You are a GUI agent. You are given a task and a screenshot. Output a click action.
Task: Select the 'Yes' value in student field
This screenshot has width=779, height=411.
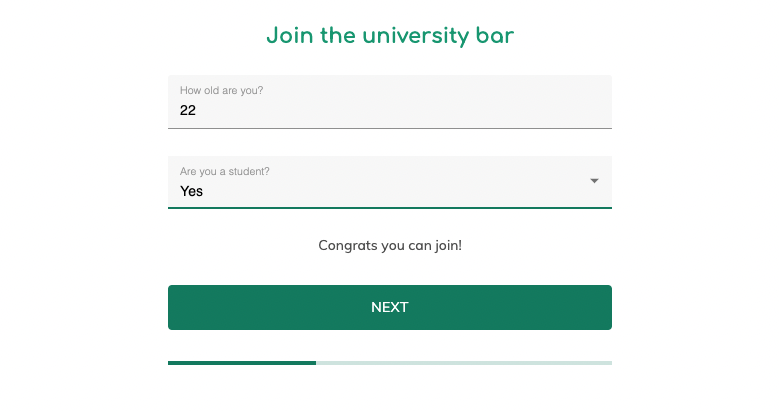[x=191, y=191]
